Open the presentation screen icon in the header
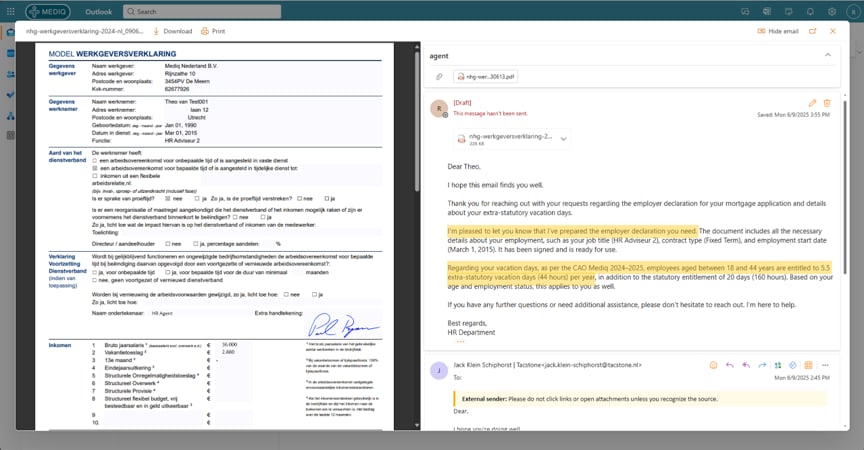This screenshot has height=450, width=864. click(789, 12)
